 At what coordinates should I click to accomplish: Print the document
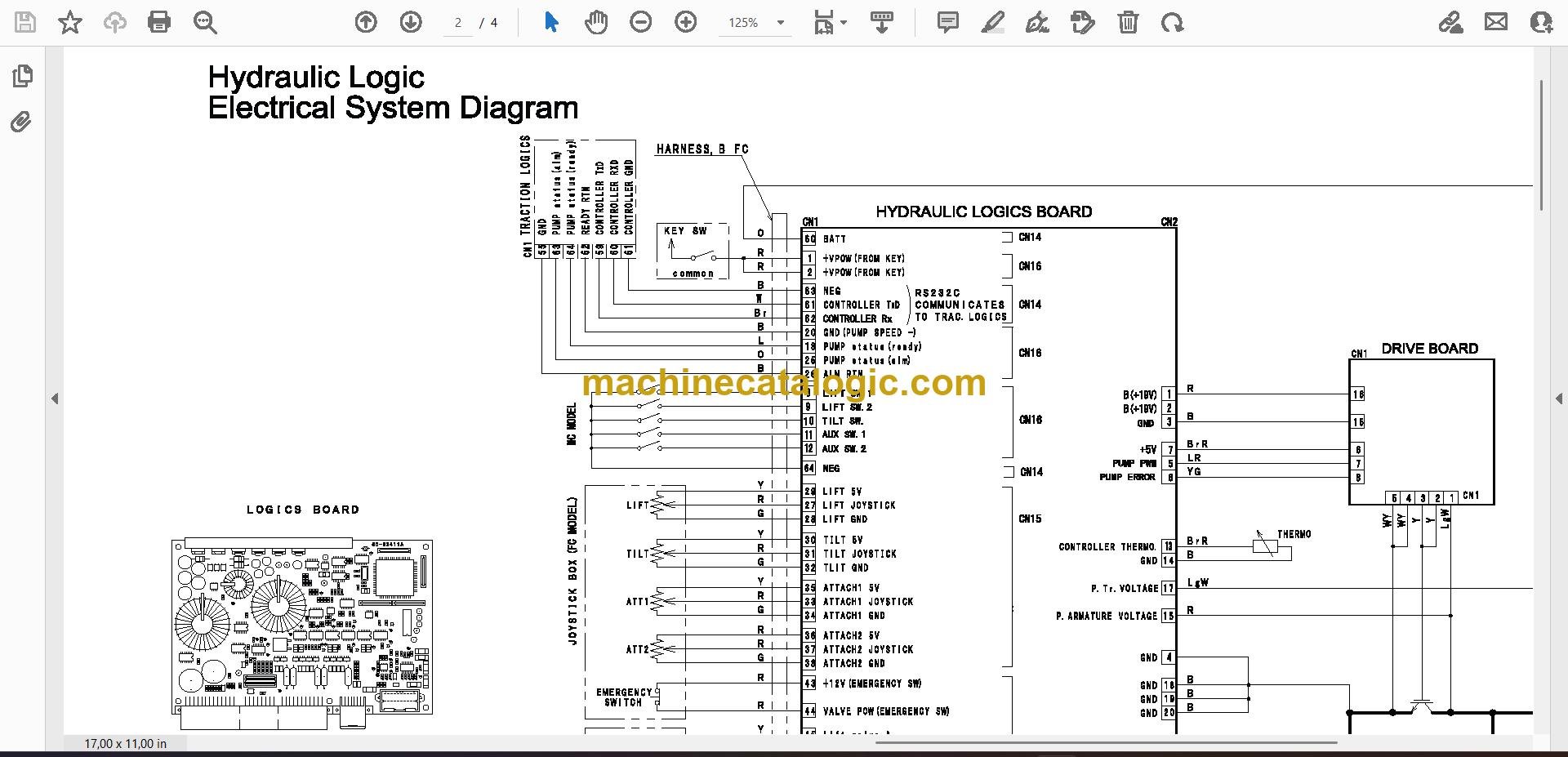tap(159, 23)
